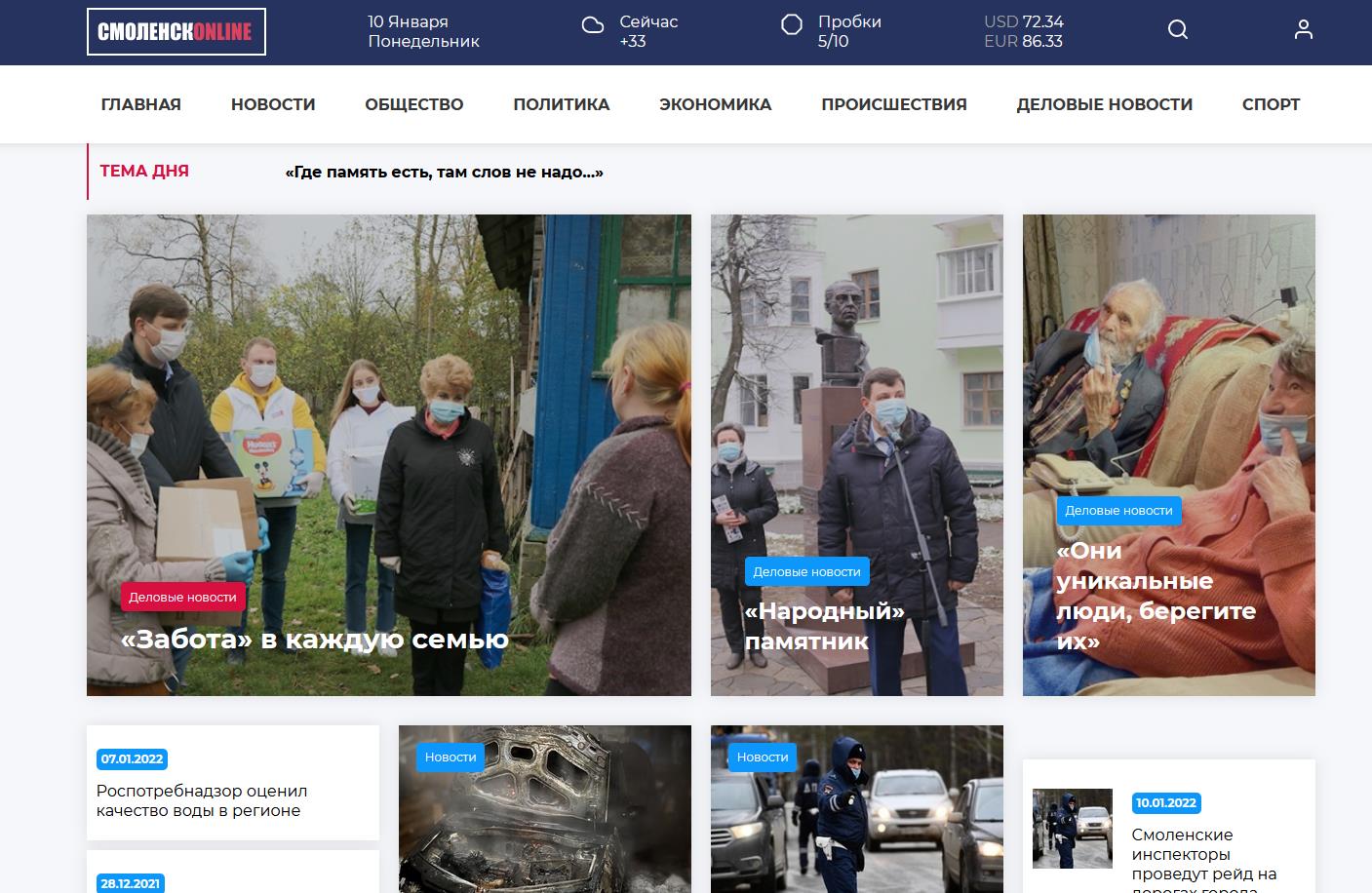Click the traffic circle icon near Пробки

pyautogui.click(x=792, y=24)
